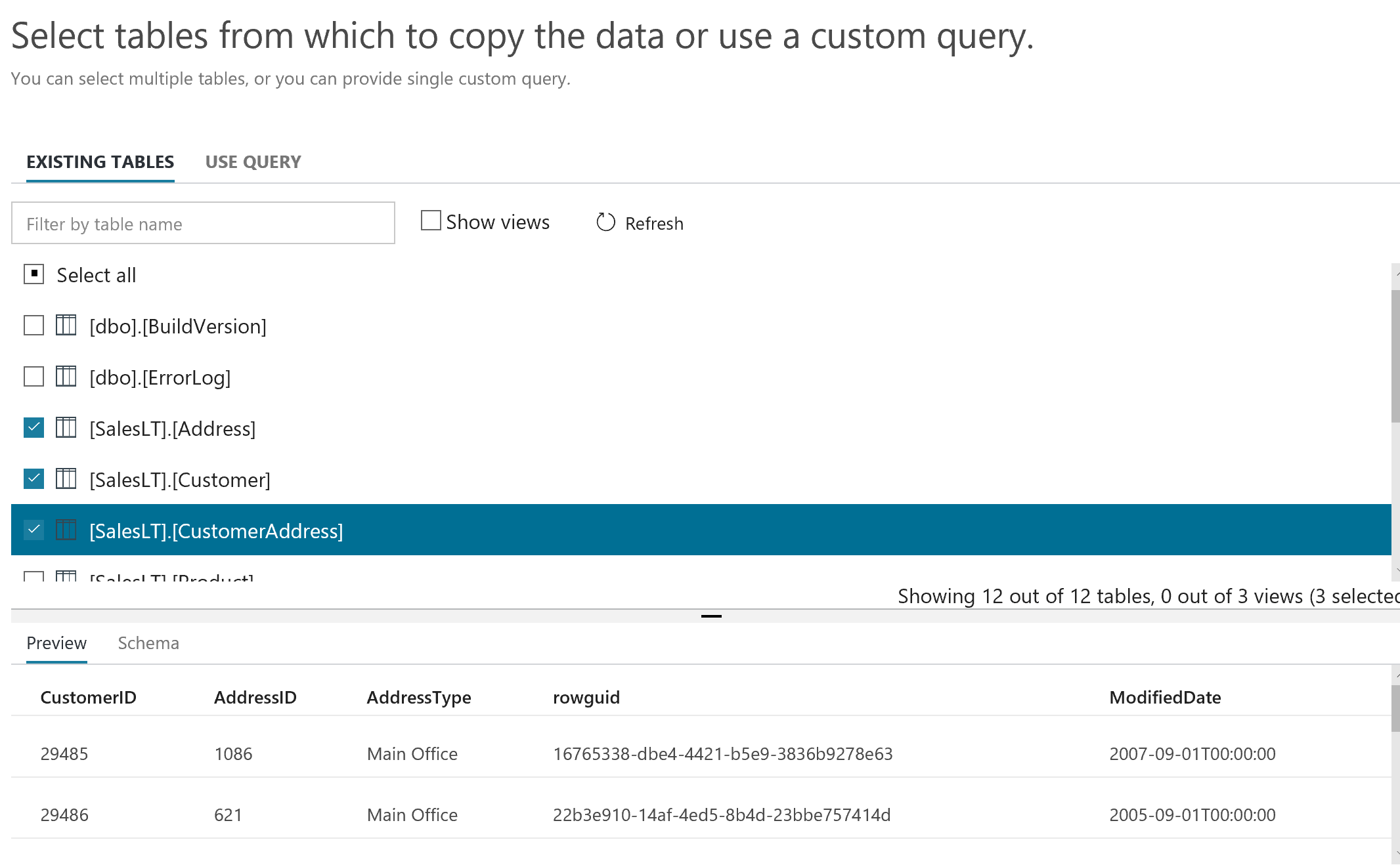Screen dimensions: 1400x867
Task: Click the preview grid vertical scrollbar
Action: (1395, 765)
